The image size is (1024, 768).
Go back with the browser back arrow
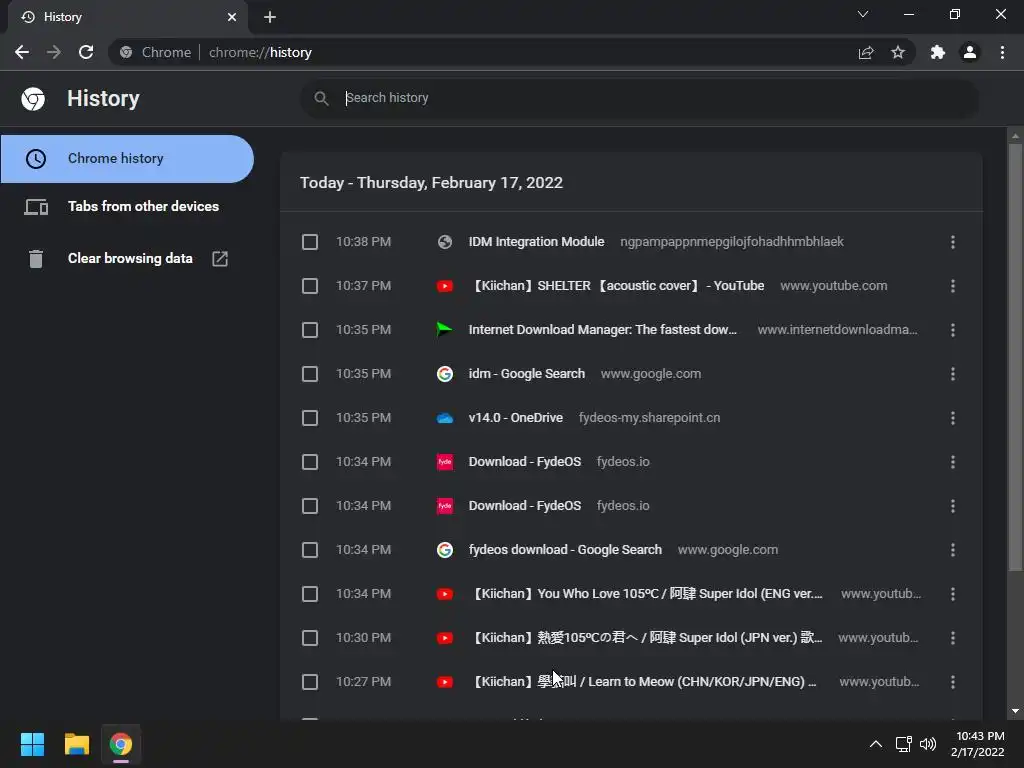[x=22, y=52]
